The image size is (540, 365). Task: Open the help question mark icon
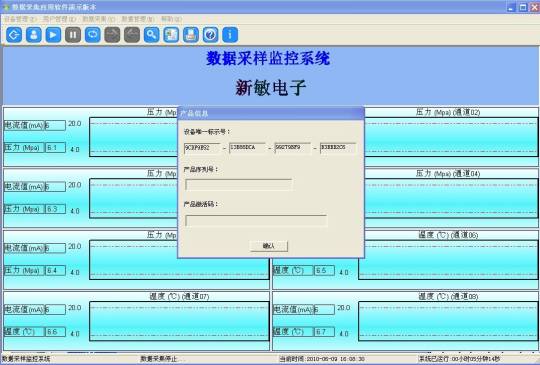(x=210, y=35)
